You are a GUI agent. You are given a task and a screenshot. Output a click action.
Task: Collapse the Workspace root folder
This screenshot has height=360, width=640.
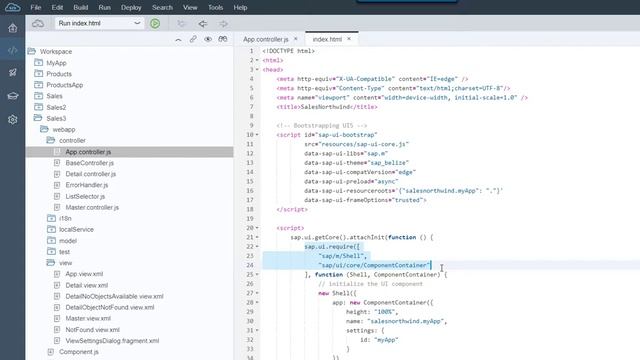click(x=31, y=51)
